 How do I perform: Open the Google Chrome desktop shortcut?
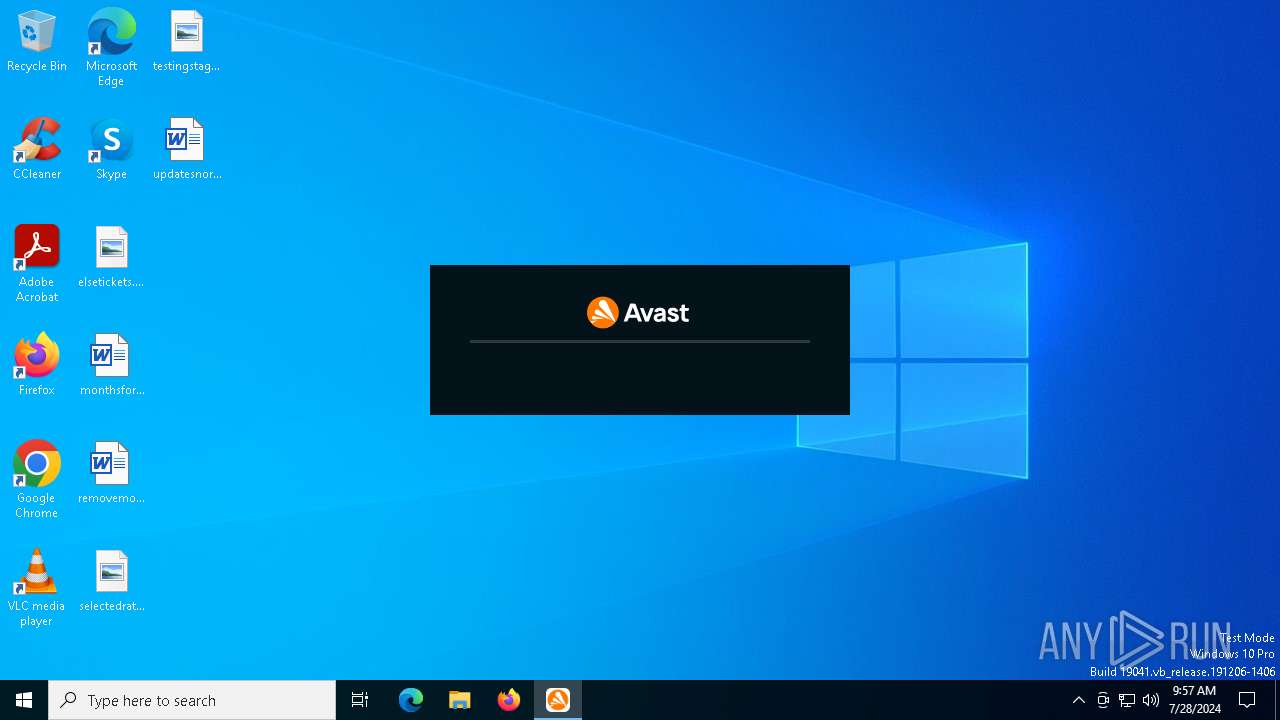[37, 480]
